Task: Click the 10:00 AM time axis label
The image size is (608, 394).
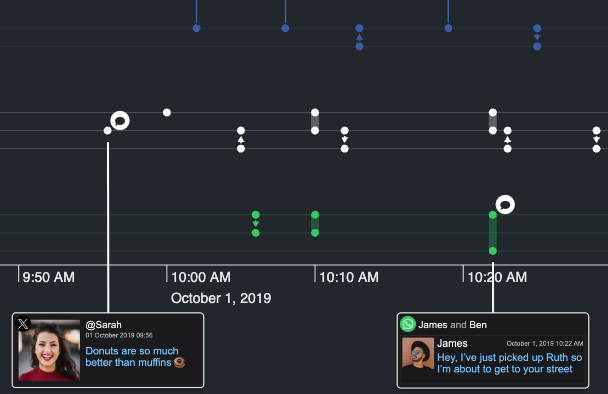Action: tap(201, 277)
